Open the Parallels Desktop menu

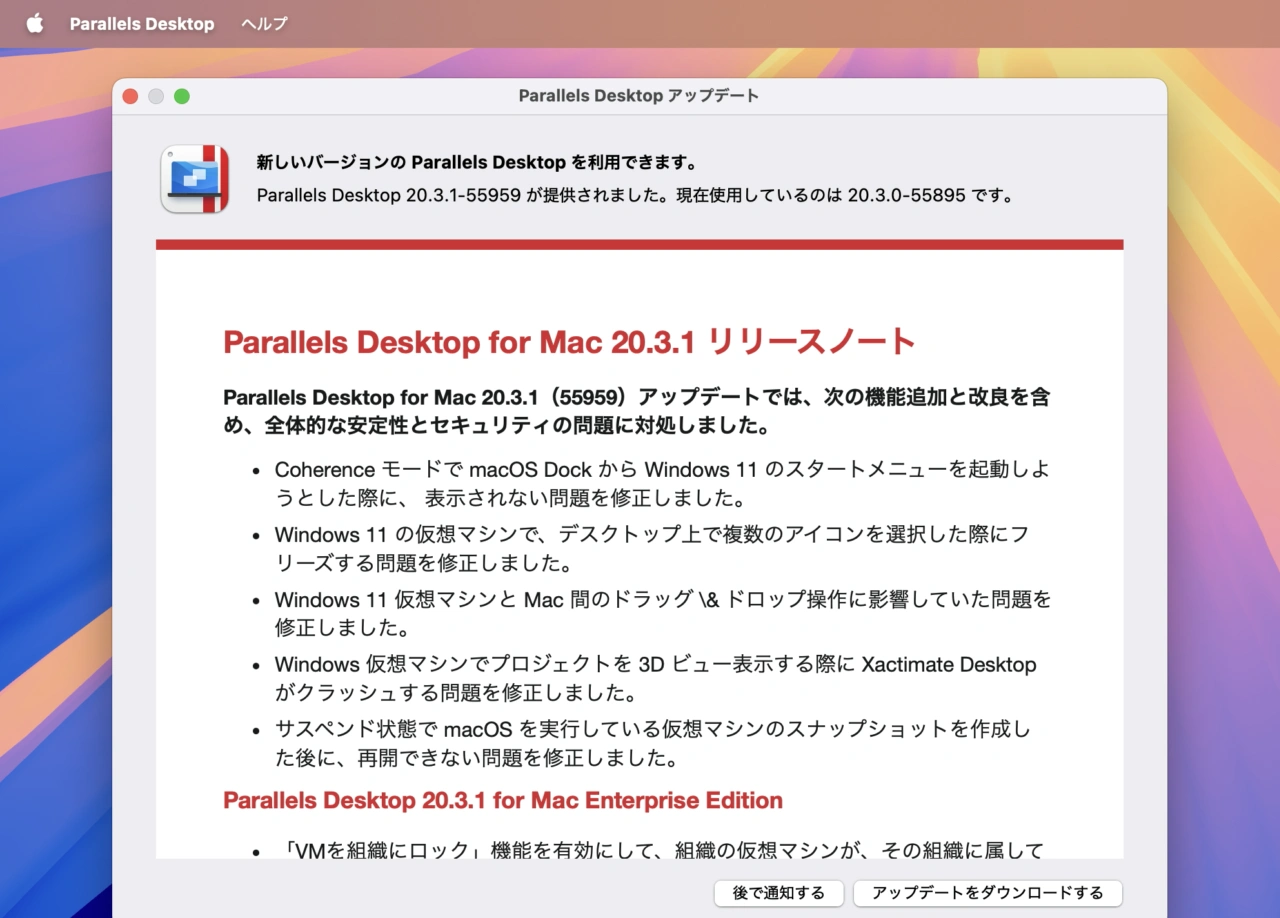tap(142, 24)
